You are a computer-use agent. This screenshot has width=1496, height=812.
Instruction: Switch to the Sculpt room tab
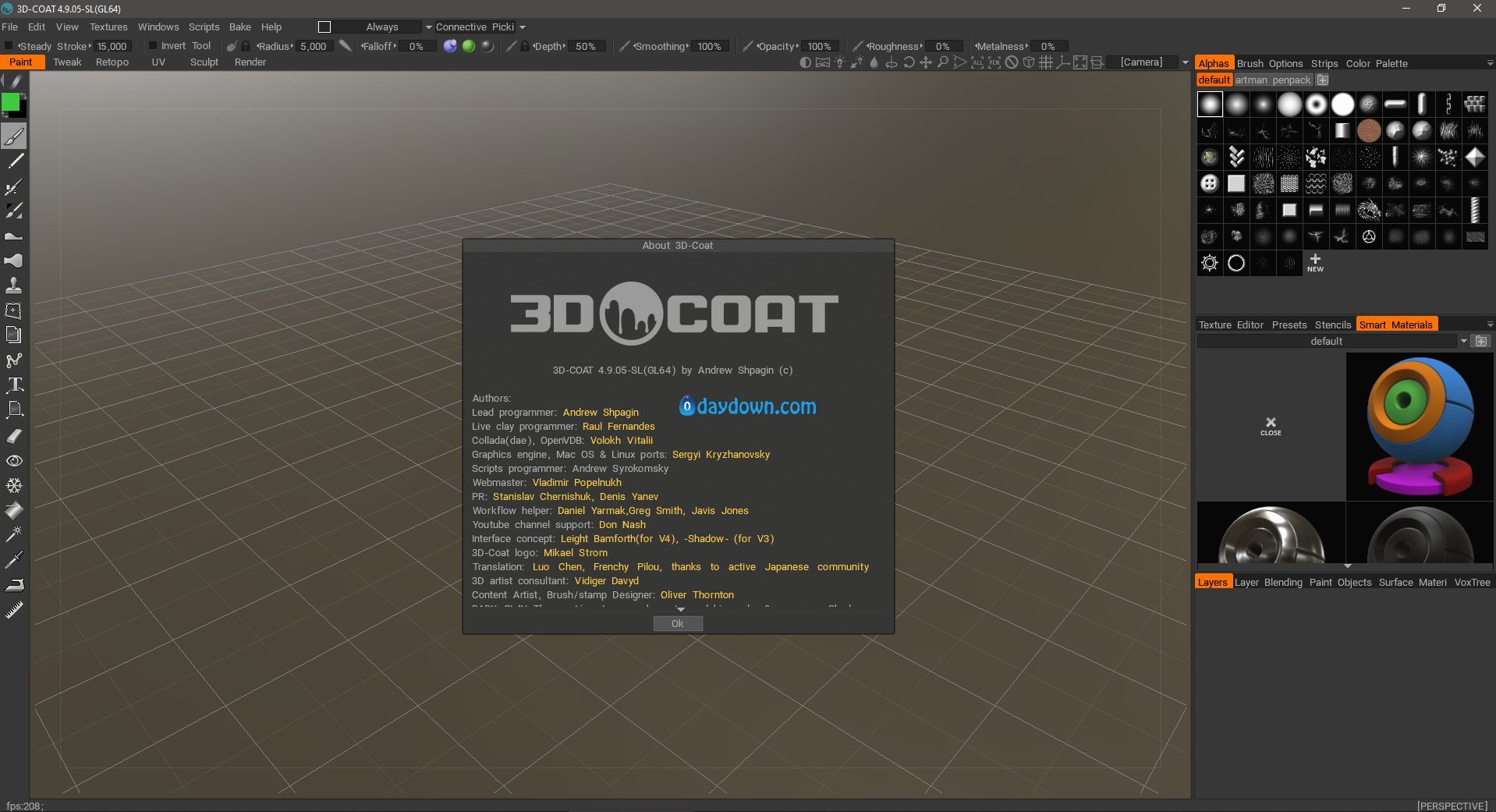(204, 62)
